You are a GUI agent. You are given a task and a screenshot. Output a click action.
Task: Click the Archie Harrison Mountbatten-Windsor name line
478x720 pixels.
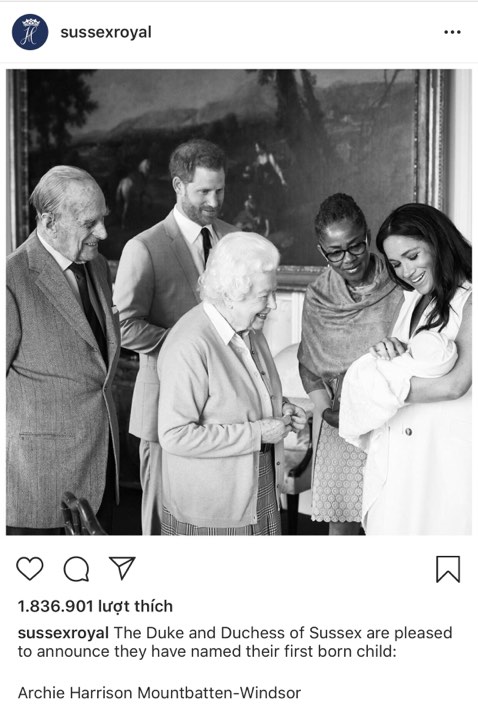[159, 692]
